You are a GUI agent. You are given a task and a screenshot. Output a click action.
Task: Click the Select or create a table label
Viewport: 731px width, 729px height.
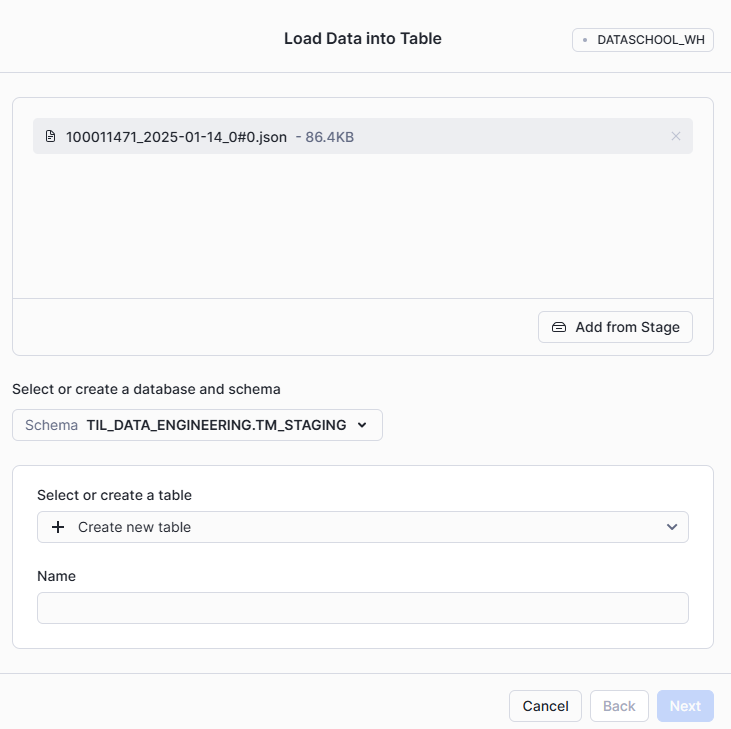(114, 495)
